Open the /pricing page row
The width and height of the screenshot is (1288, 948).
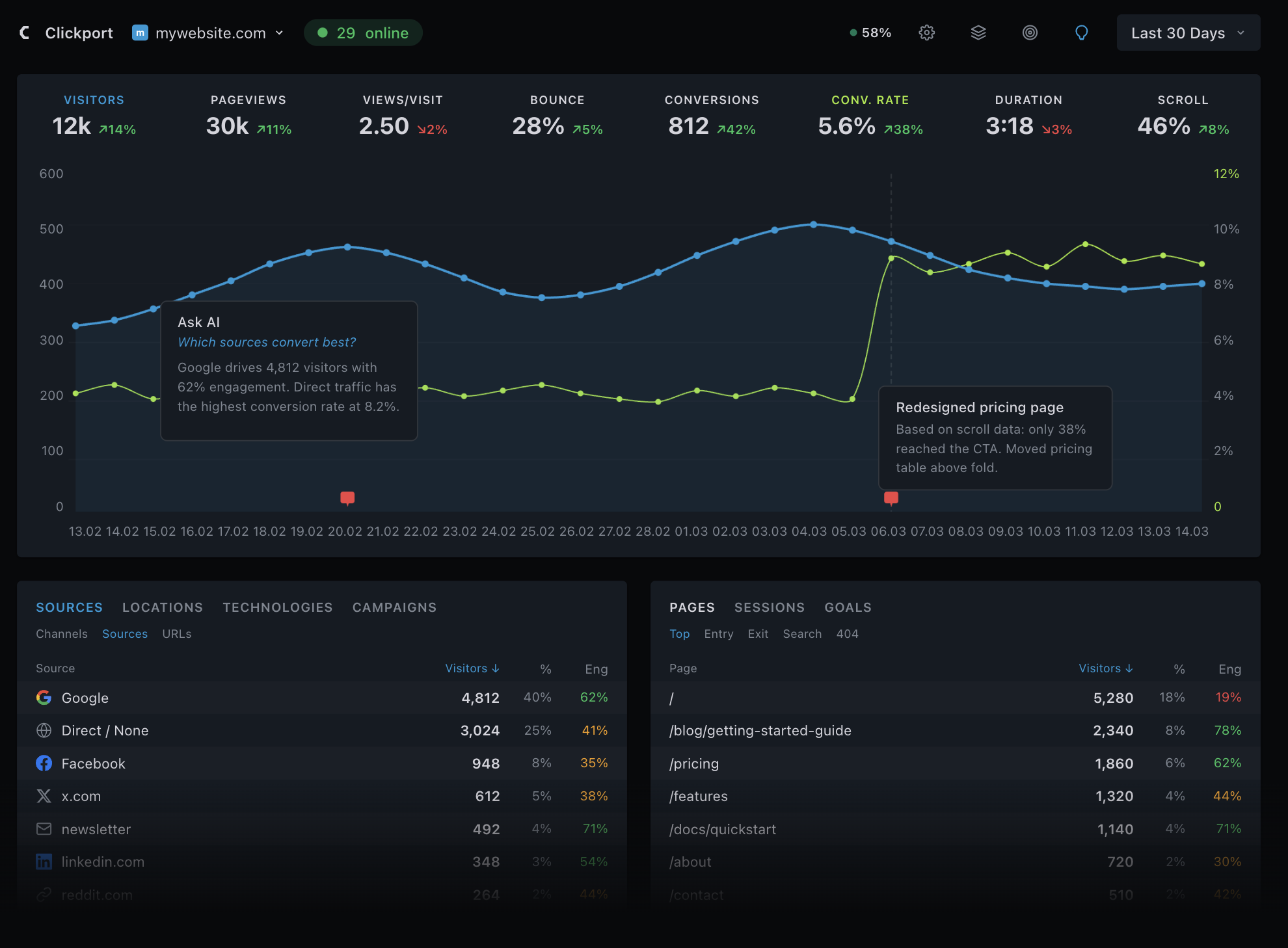coord(694,763)
